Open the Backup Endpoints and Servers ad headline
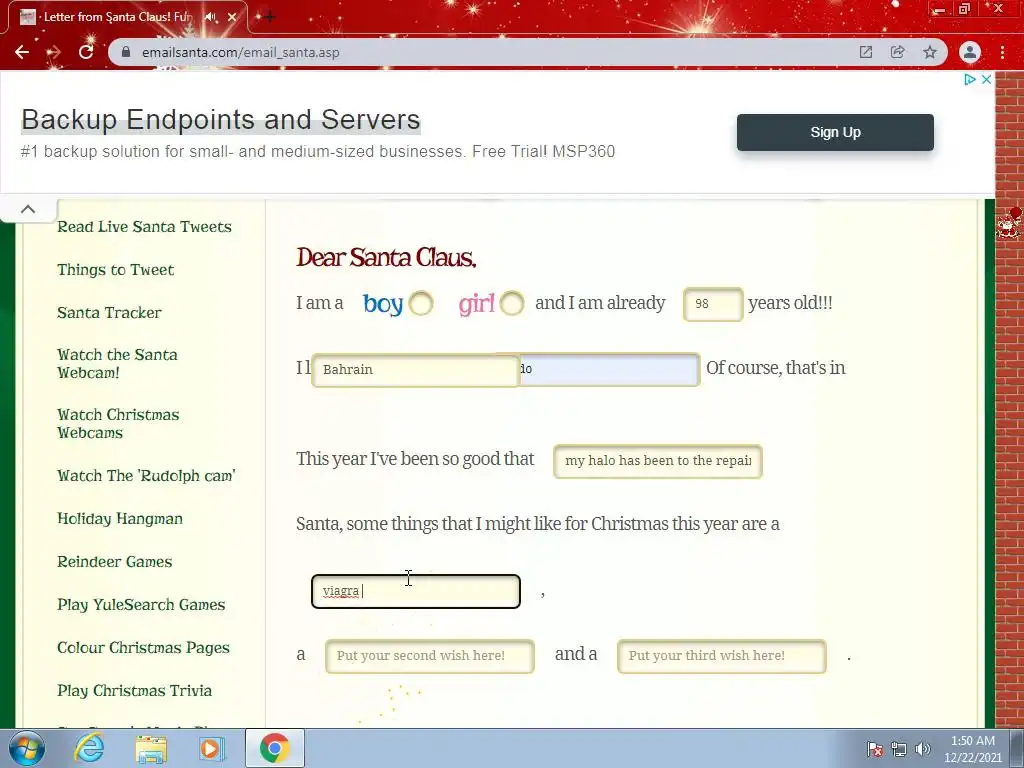1024x768 pixels. click(221, 120)
